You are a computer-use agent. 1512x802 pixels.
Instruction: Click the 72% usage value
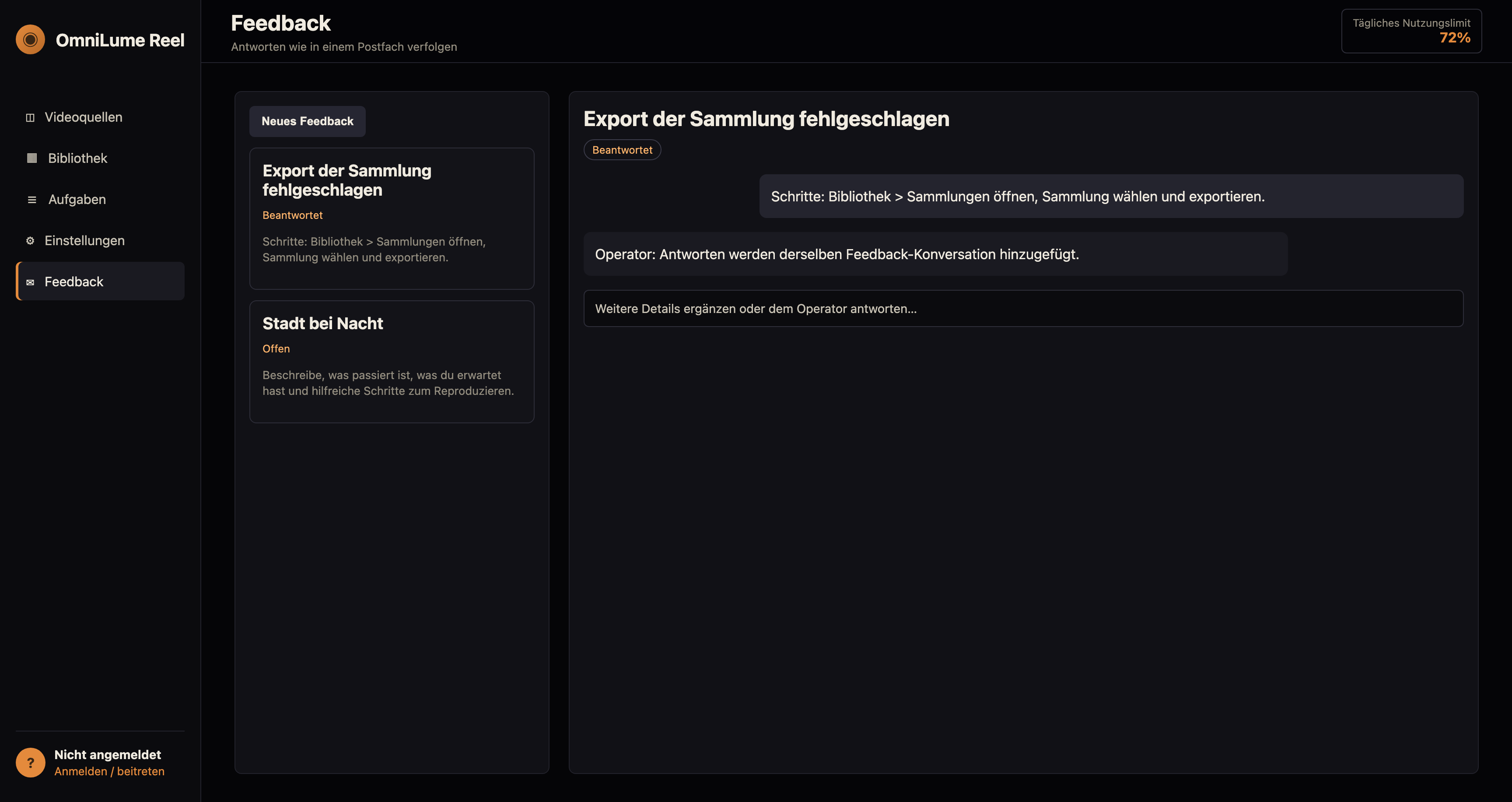[x=1455, y=38]
